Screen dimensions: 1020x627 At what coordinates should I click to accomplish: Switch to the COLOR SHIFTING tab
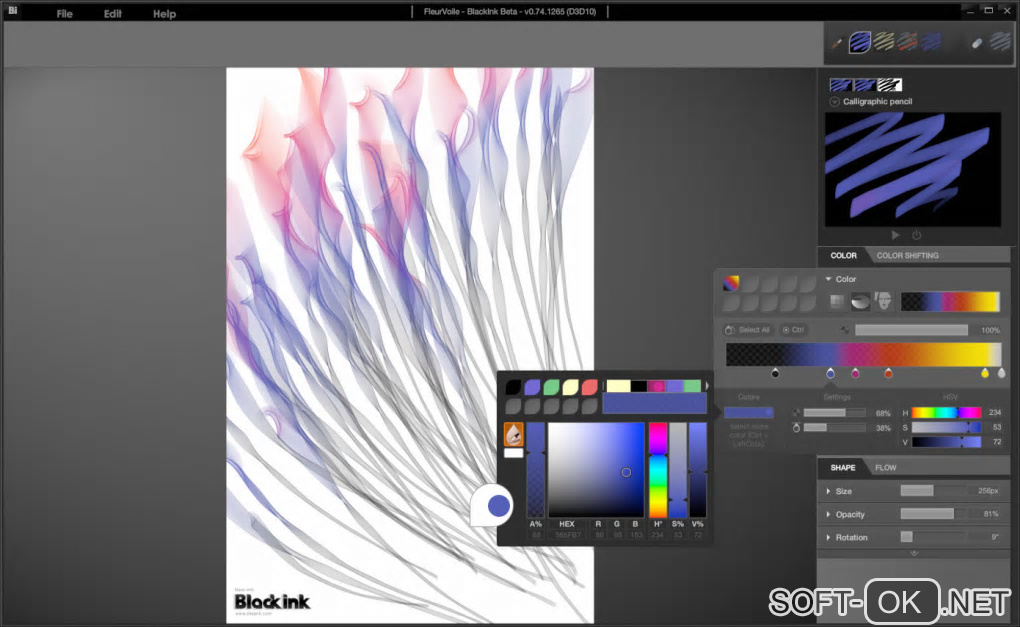pos(907,256)
